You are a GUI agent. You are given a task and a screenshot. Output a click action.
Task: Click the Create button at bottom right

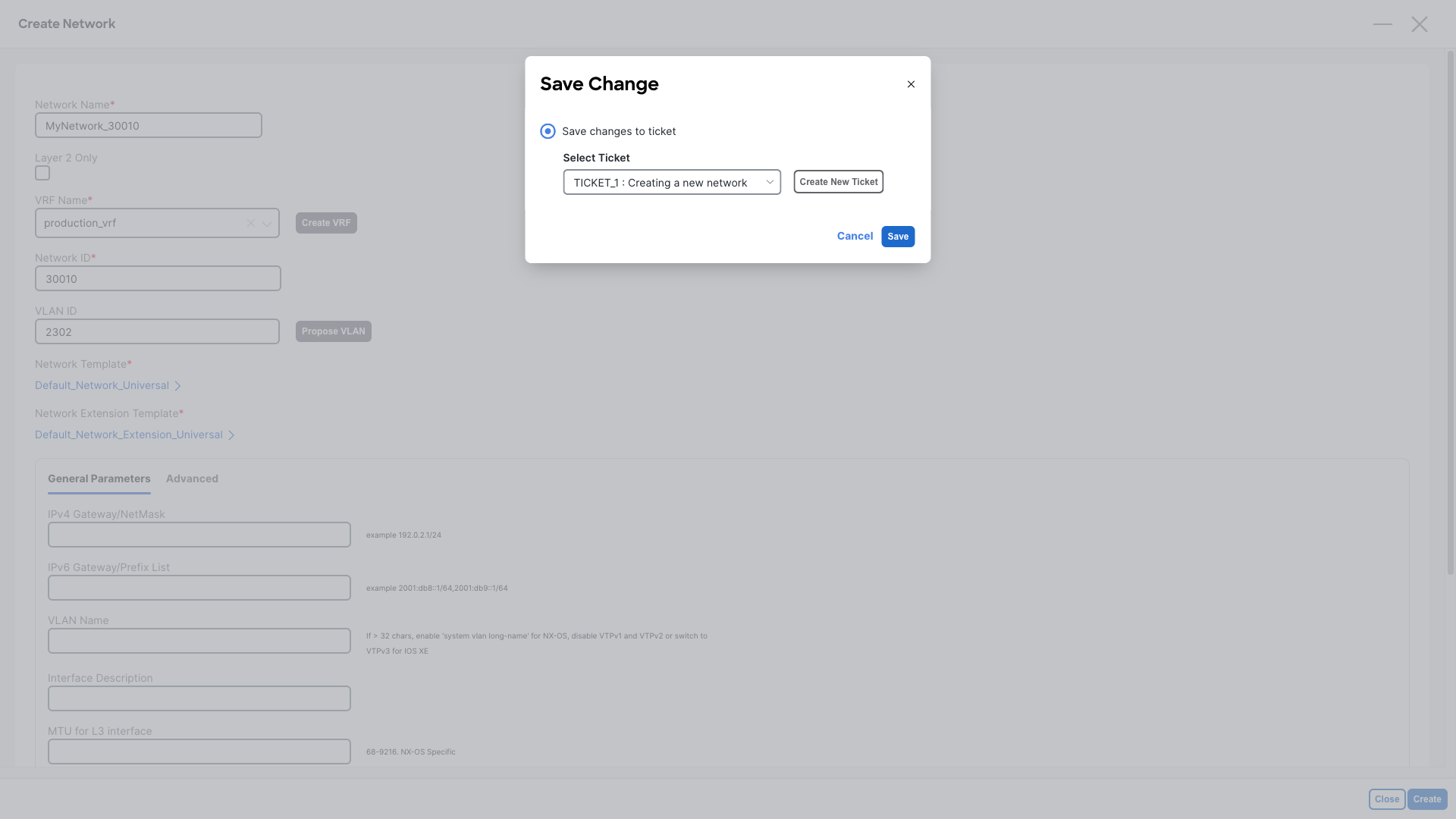1427,799
